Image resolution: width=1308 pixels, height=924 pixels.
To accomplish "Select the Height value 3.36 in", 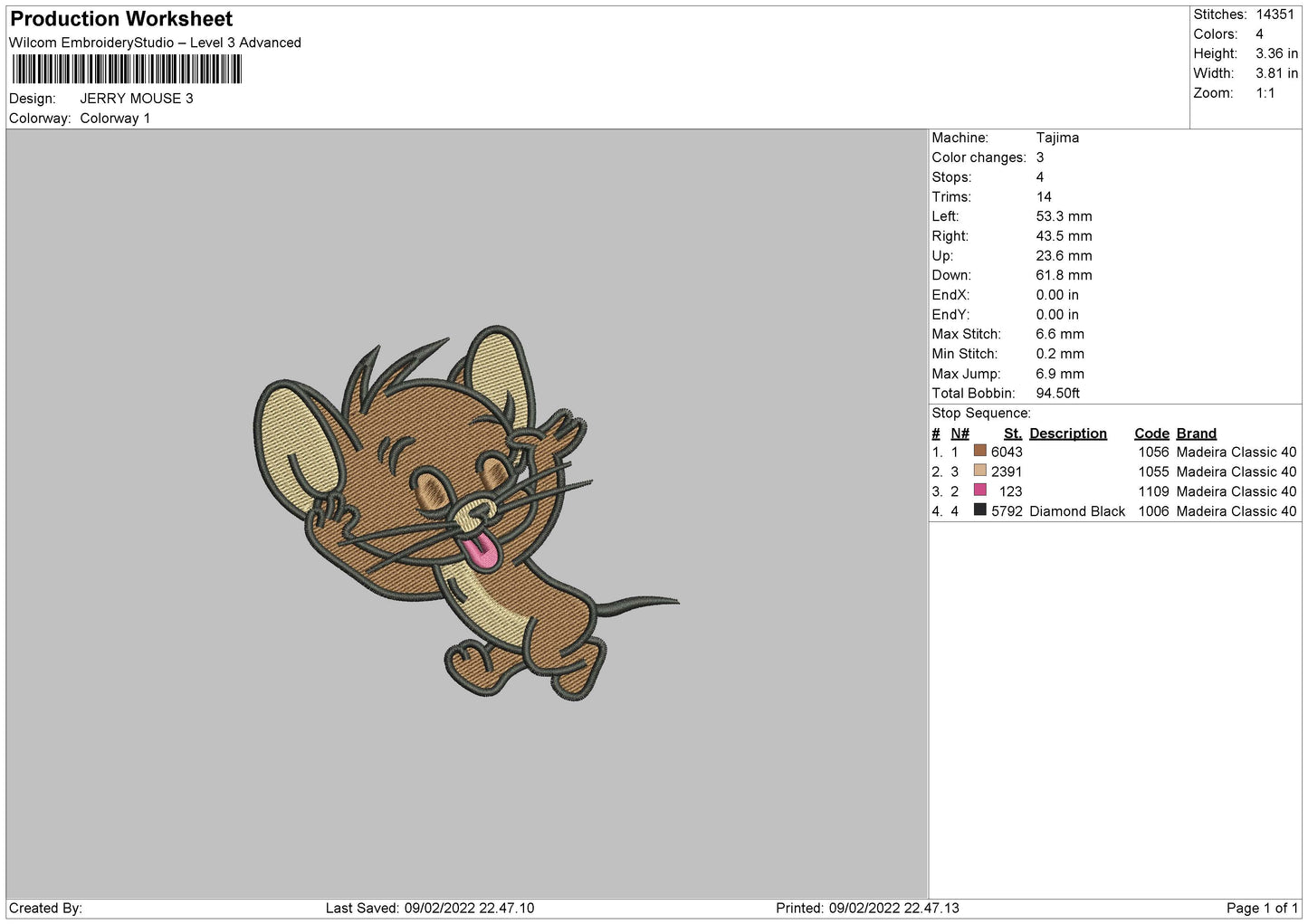I will tap(1277, 54).
